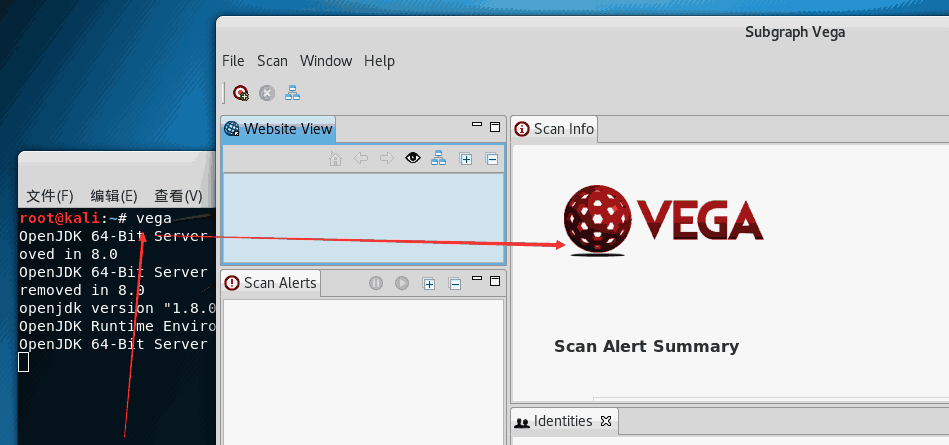Minimize the Scan Alerts panel

pos(477,279)
